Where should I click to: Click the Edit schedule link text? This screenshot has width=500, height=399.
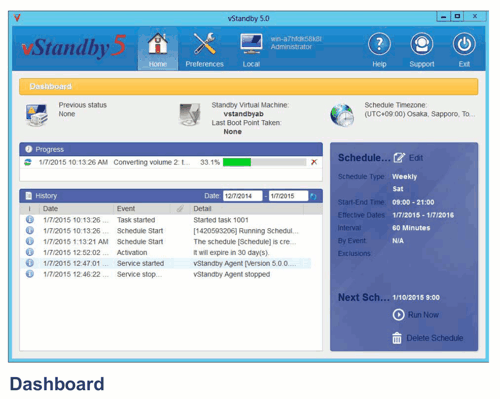(x=416, y=158)
